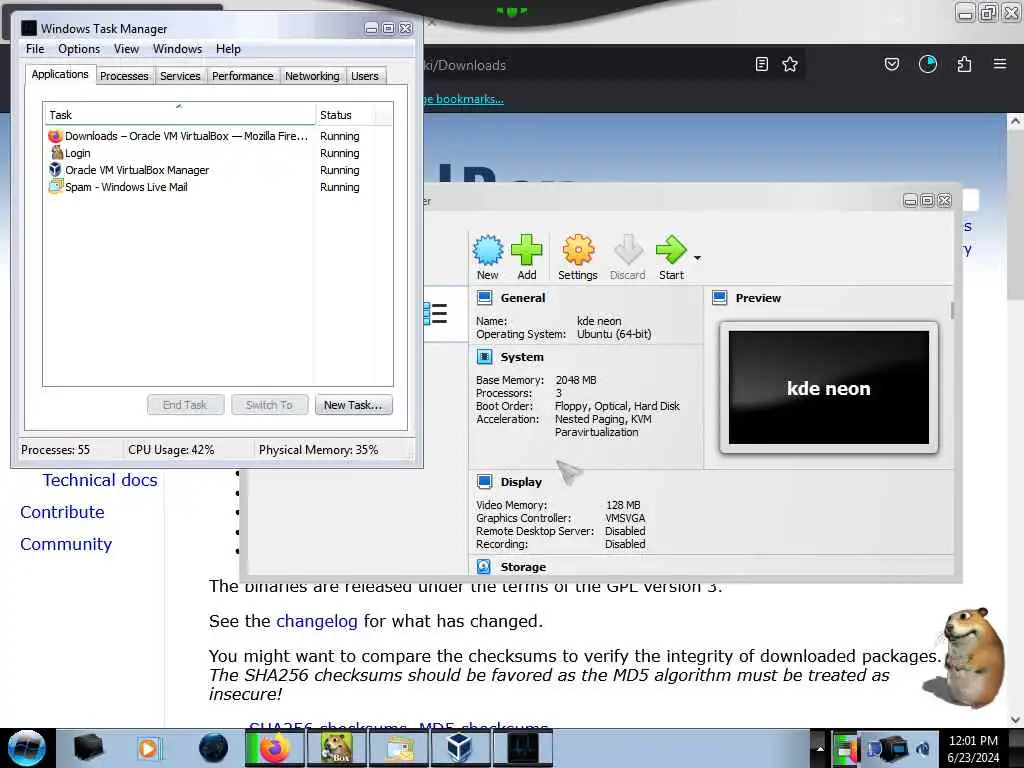
Task: Open the Options menu in Task Manager
Action: [79, 49]
